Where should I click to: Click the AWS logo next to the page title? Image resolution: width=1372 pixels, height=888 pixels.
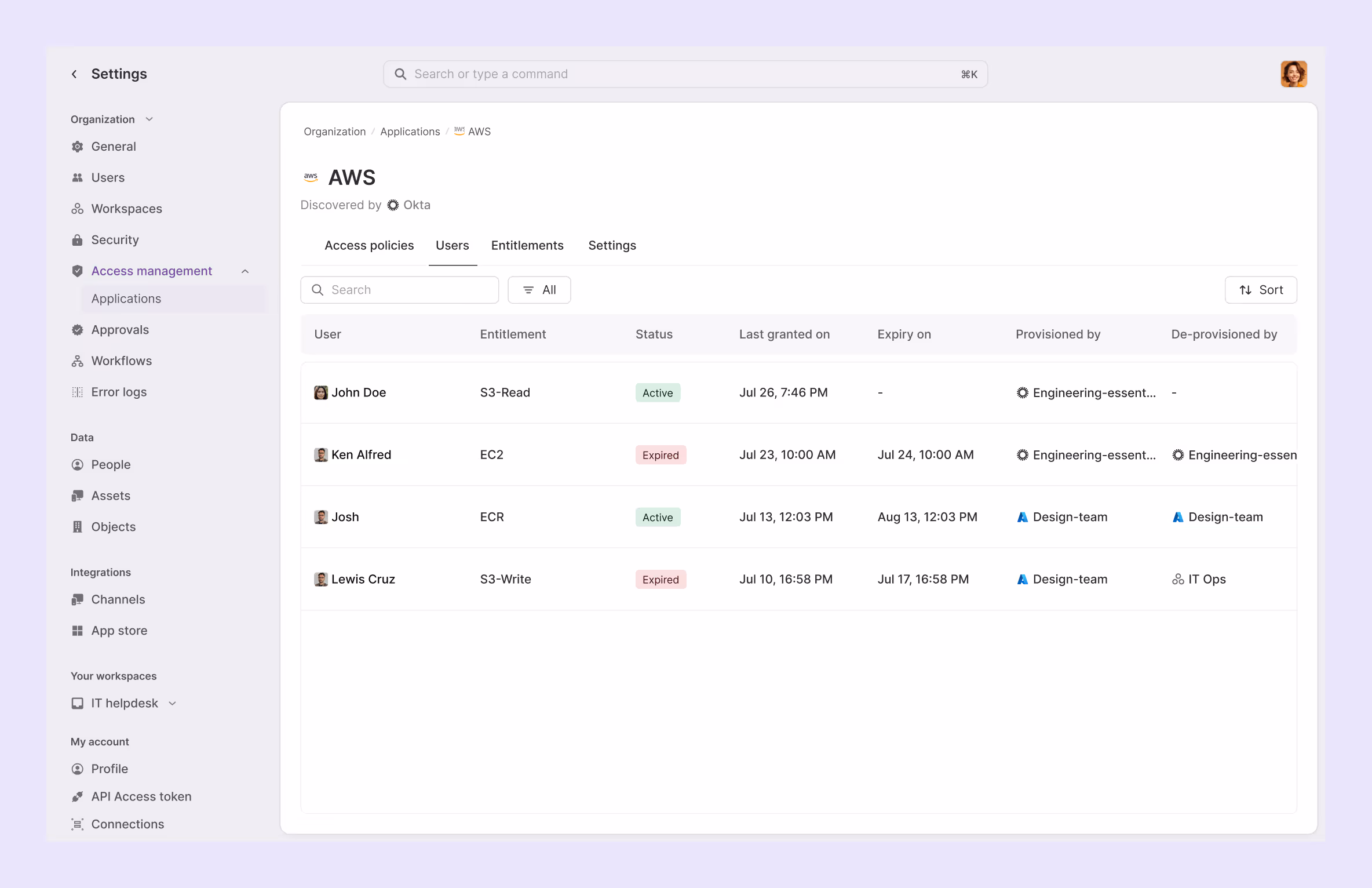point(311,177)
